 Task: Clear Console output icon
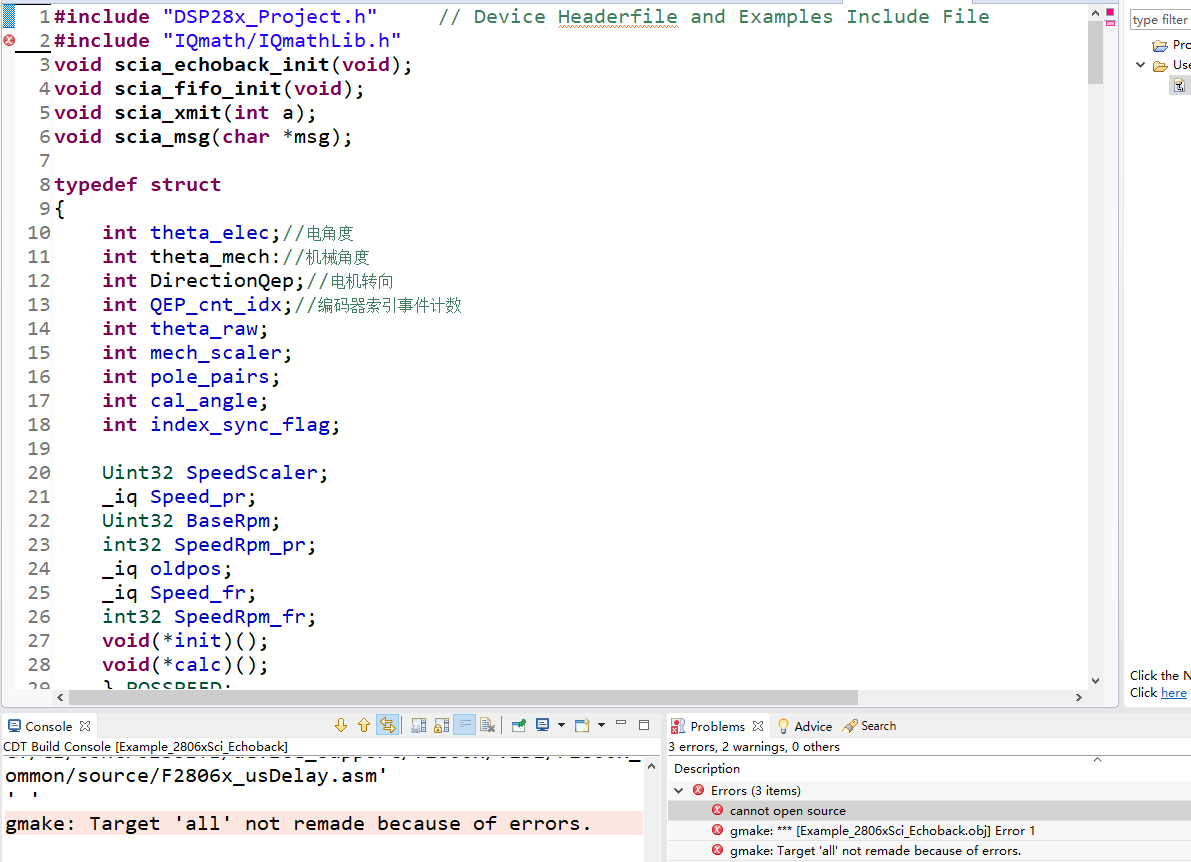tap(488, 726)
